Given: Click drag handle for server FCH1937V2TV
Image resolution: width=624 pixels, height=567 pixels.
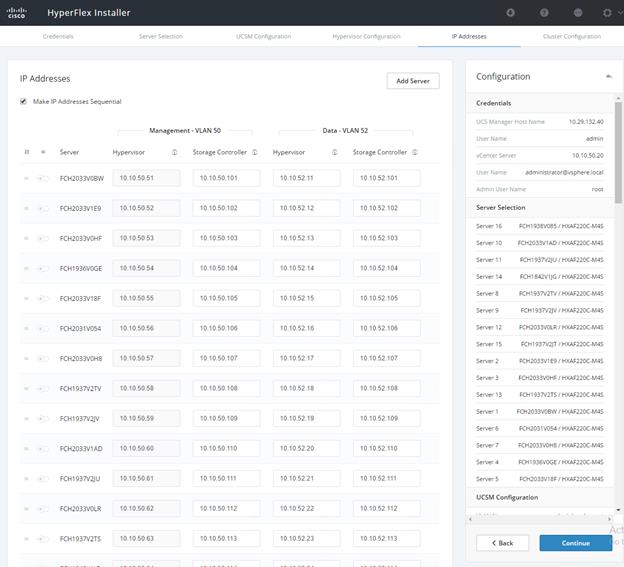Looking at the screenshot, I should 26,388.
